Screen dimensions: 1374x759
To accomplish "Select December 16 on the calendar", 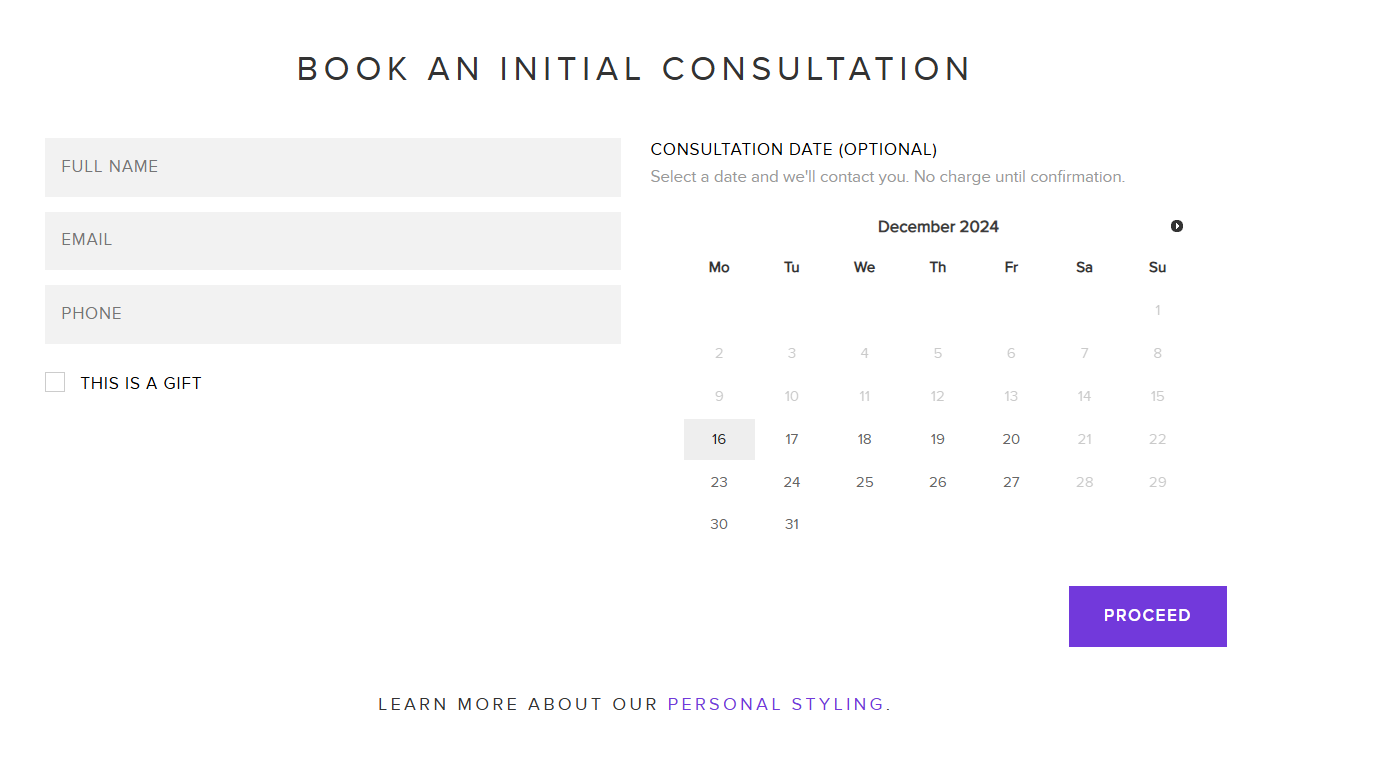I will 719,439.
